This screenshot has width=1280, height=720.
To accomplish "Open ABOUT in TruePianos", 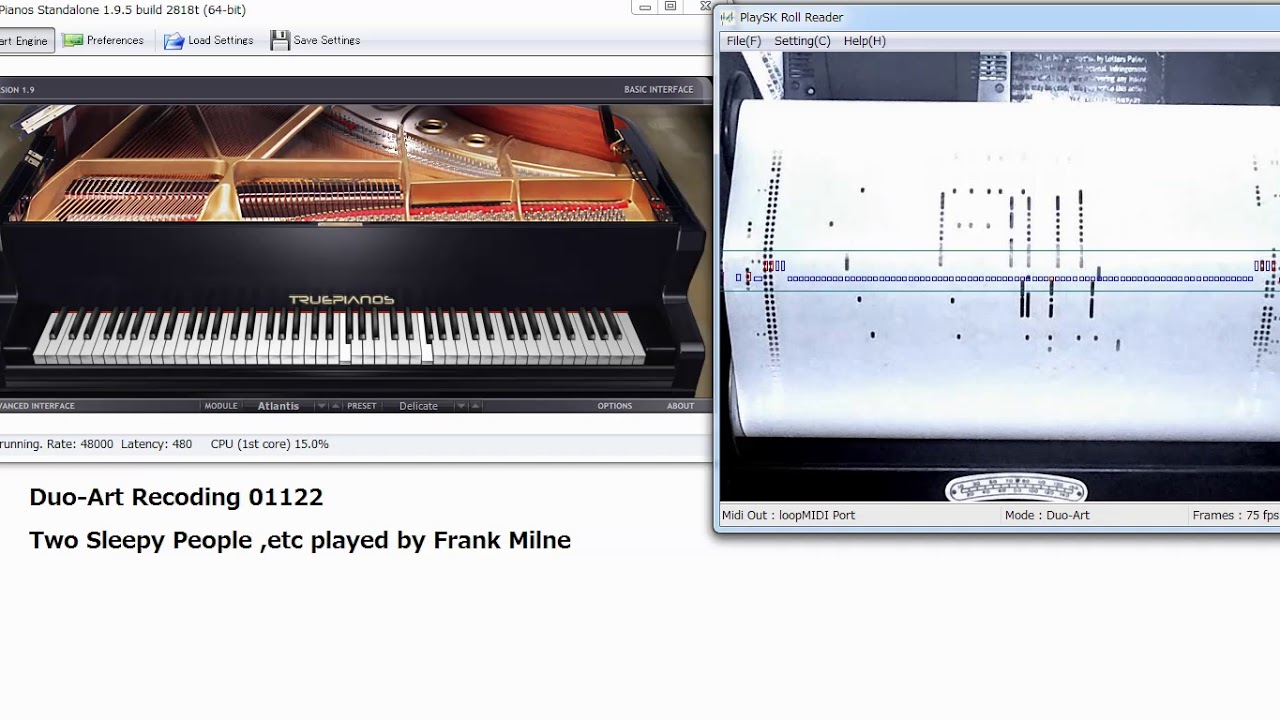I will (x=680, y=406).
